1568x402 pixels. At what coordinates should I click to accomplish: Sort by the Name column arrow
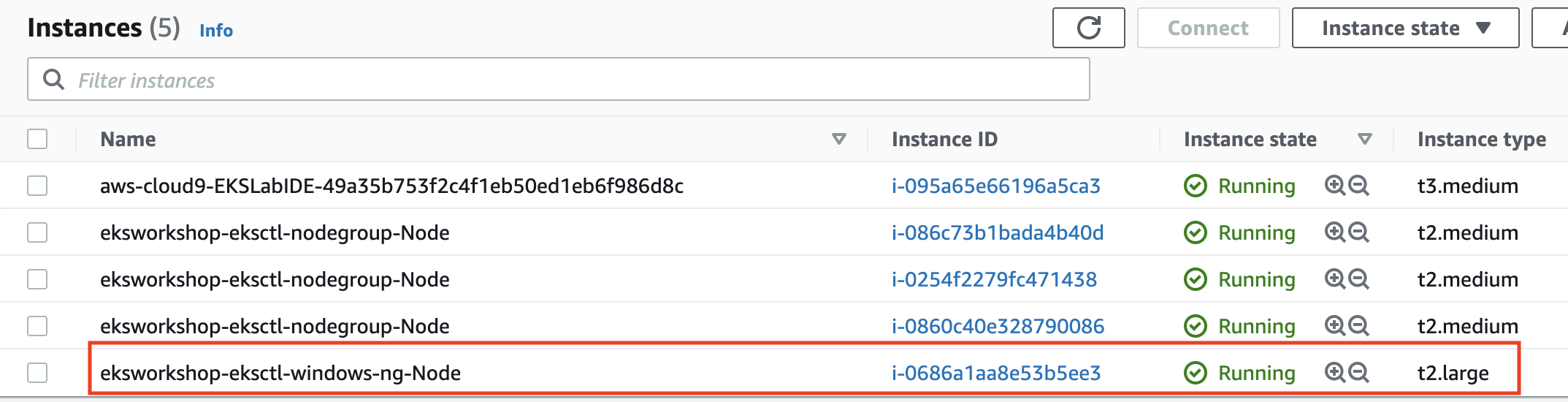tap(839, 139)
